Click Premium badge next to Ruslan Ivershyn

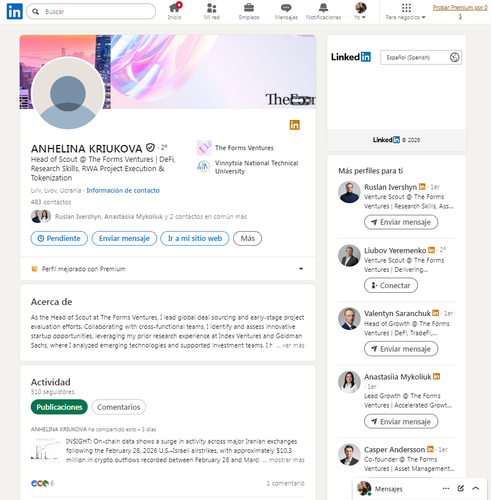[422, 187]
